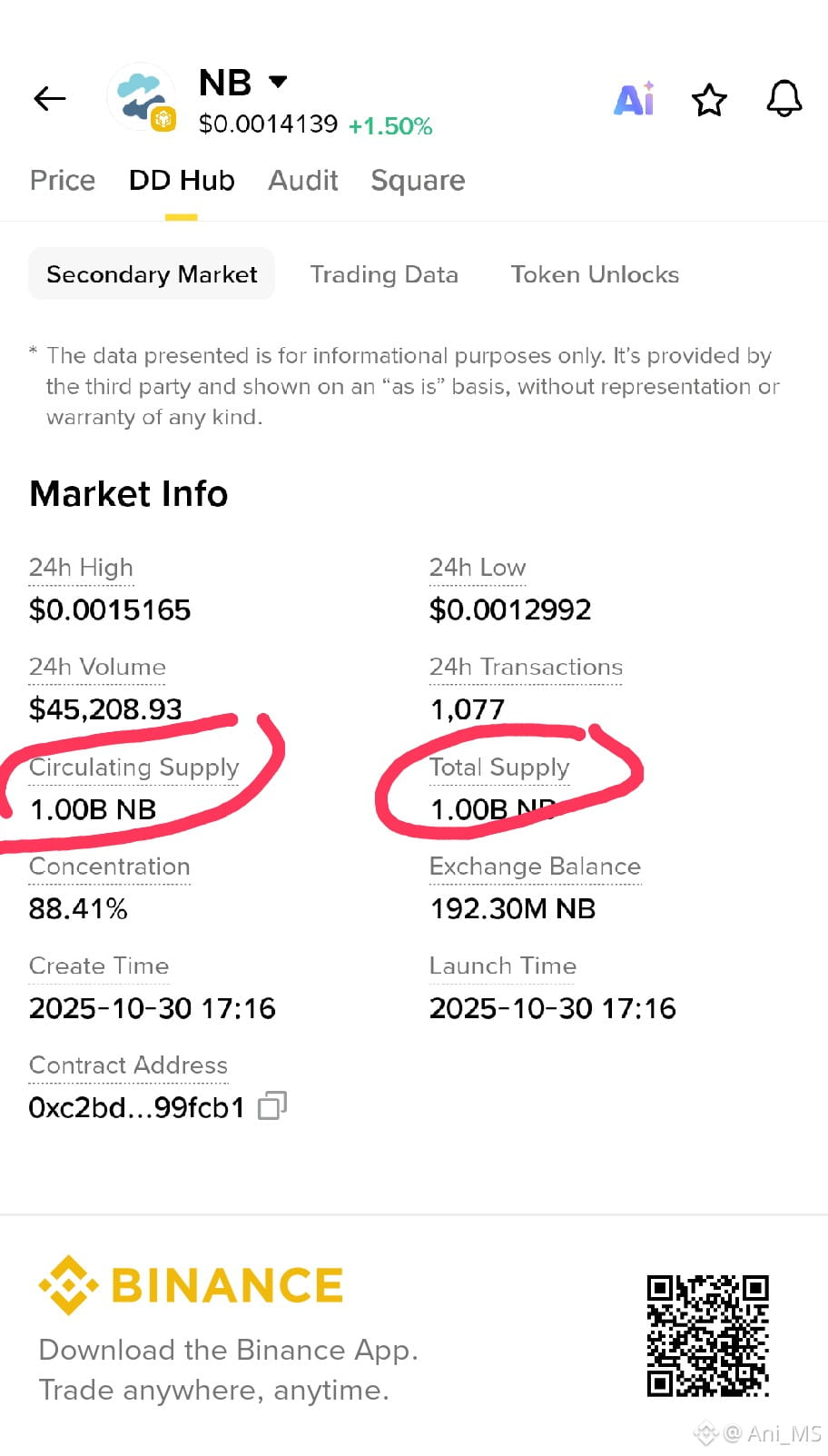
Task: Open the Audit tab
Action: tap(303, 180)
